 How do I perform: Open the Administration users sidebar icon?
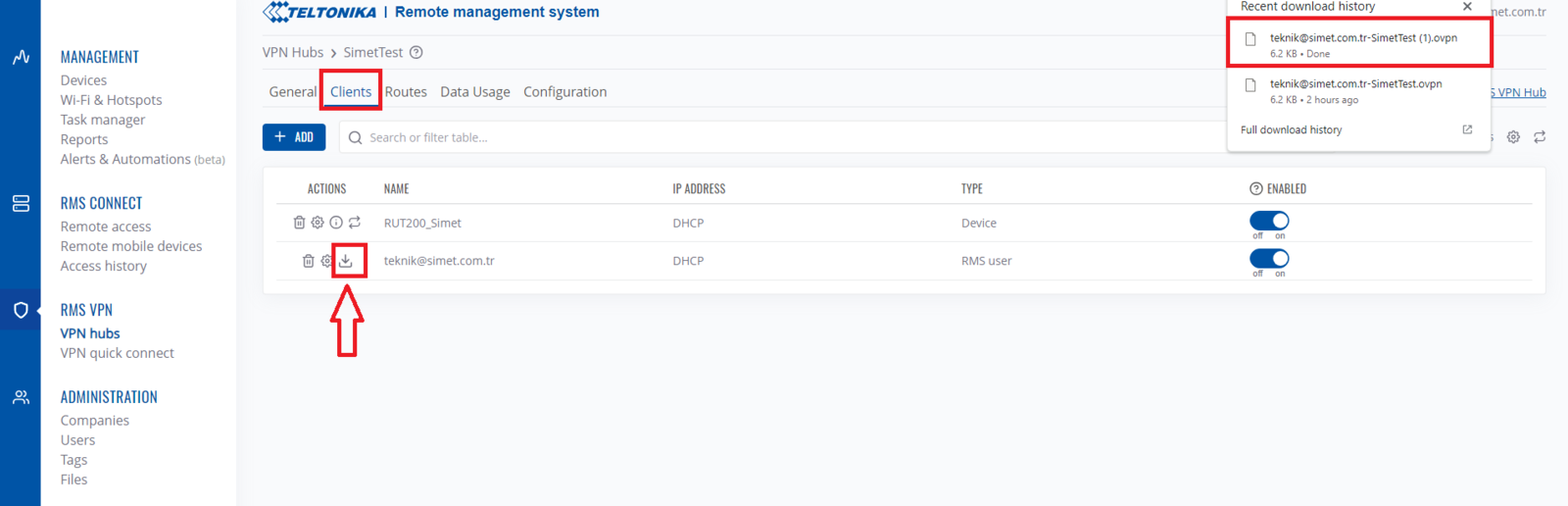tap(21, 397)
